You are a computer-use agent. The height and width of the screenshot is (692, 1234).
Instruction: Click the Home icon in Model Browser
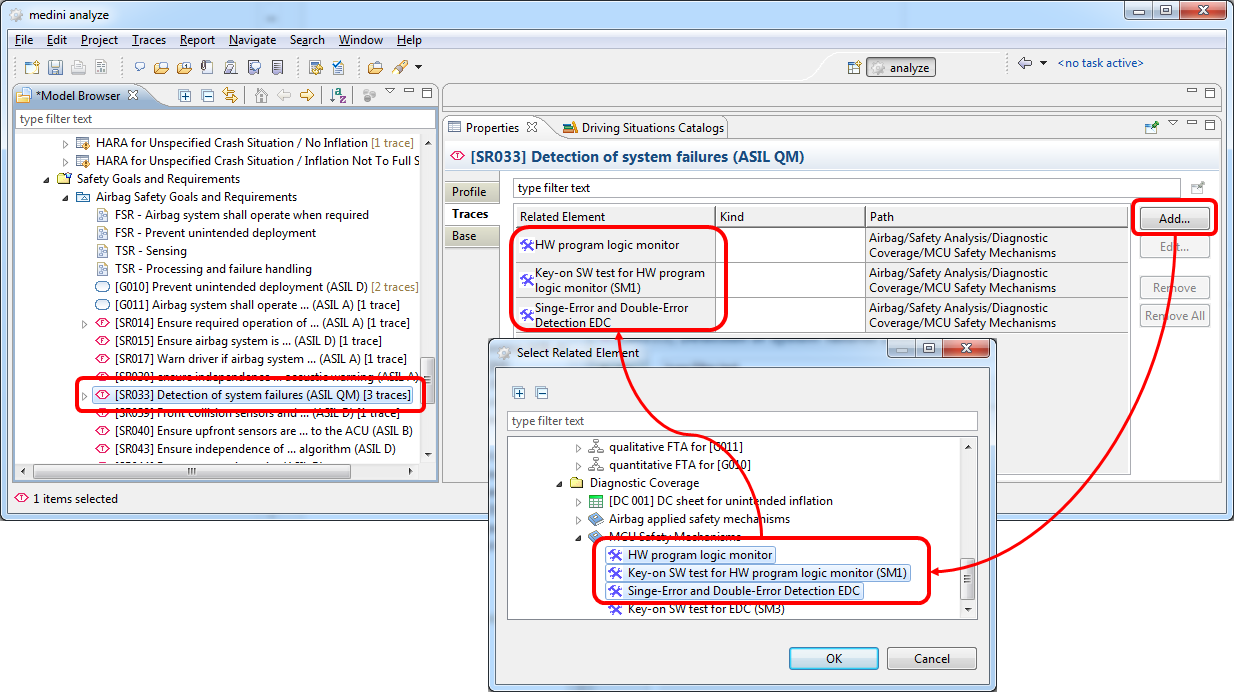coord(262,96)
